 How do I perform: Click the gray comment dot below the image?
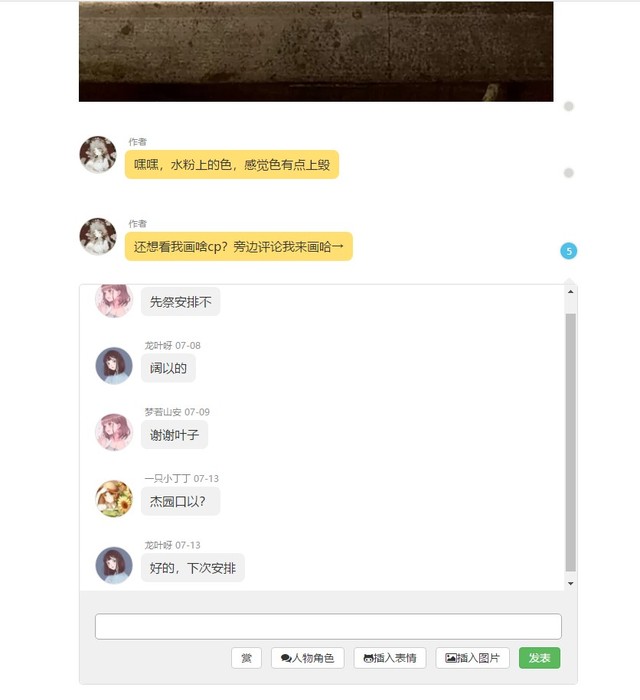point(569,106)
